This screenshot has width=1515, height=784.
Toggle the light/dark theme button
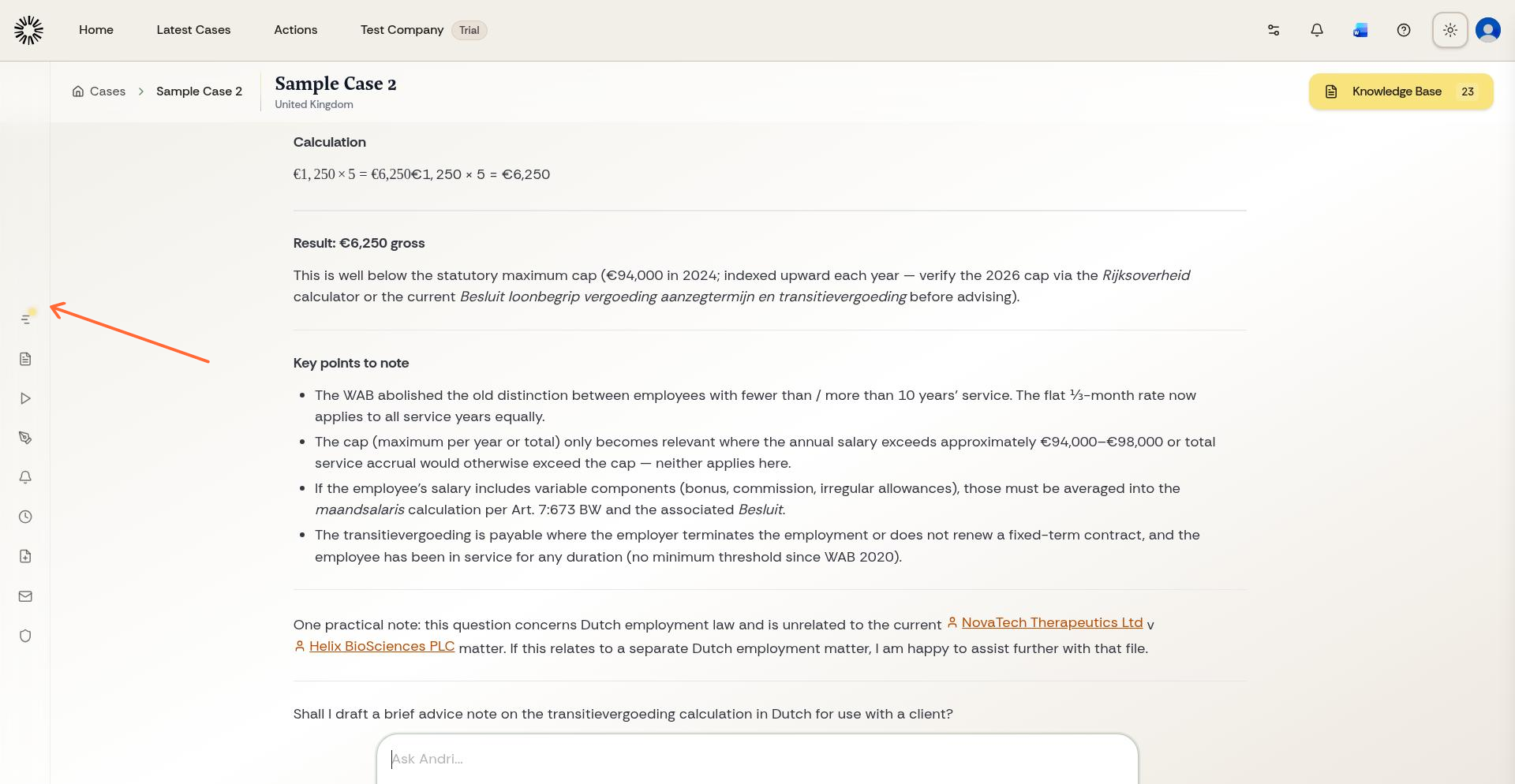pos(1450,30)
